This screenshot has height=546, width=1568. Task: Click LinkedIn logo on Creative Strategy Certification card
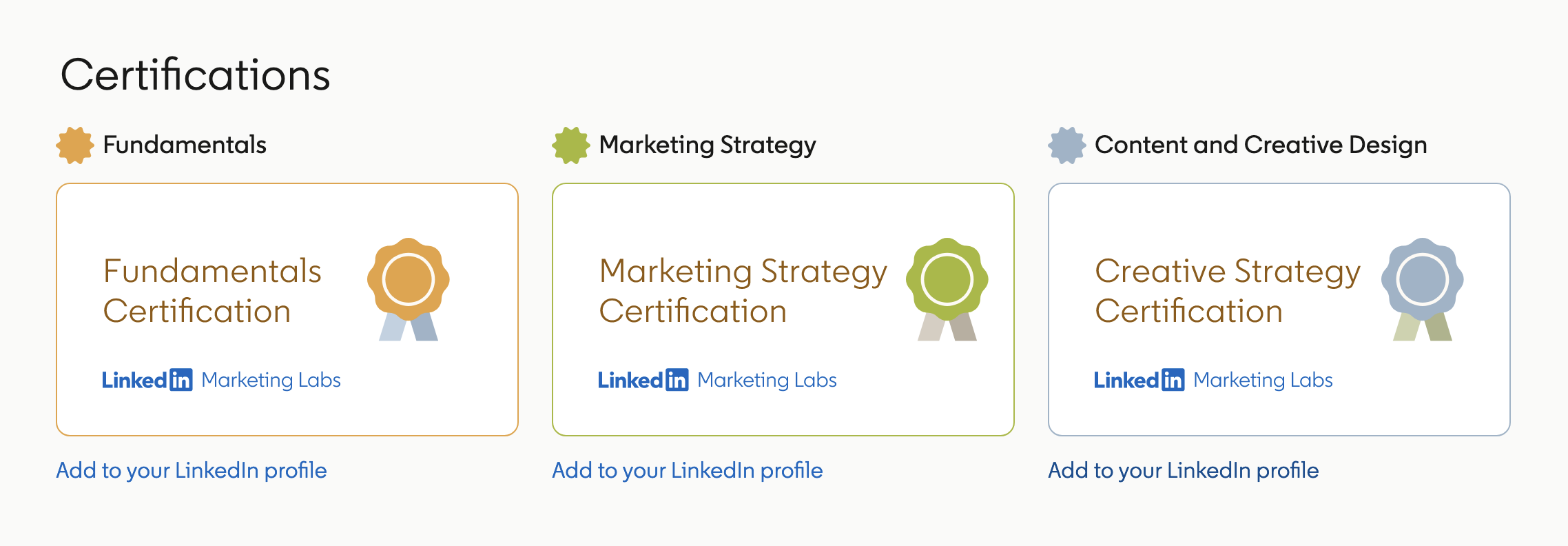pyautogui.click(x=1139, y=380)
